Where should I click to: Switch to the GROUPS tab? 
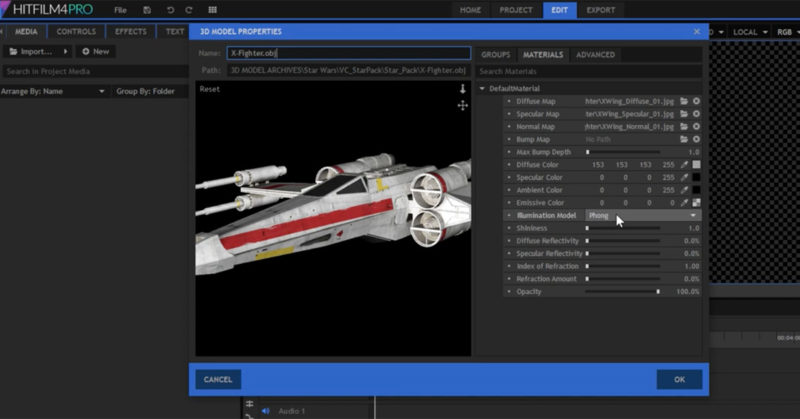coord(495,55)
